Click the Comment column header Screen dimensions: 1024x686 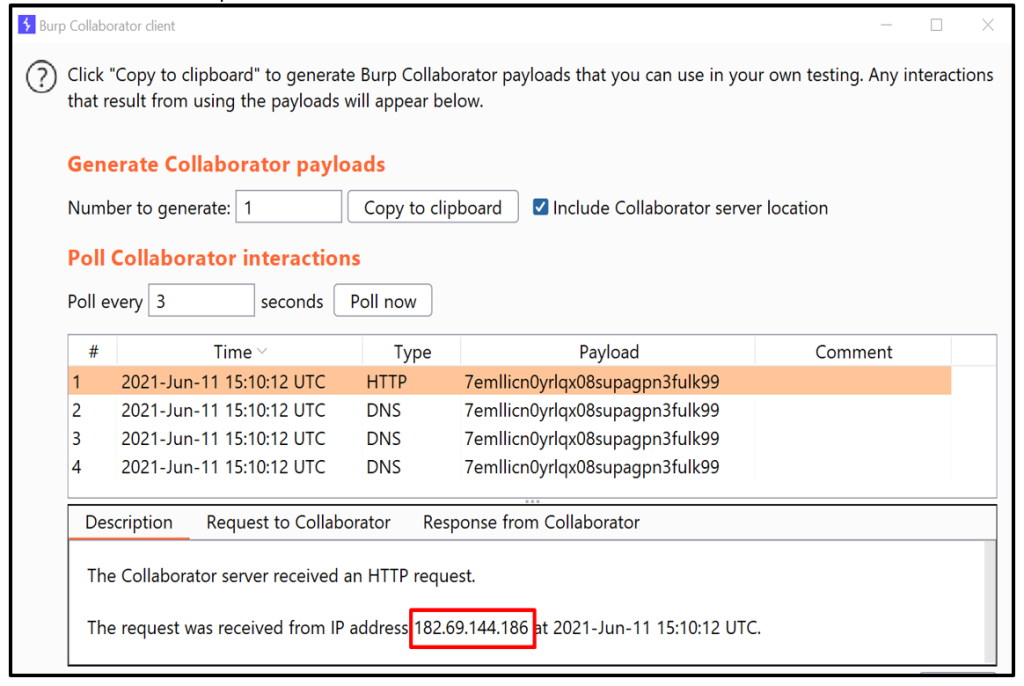point(853,351)
